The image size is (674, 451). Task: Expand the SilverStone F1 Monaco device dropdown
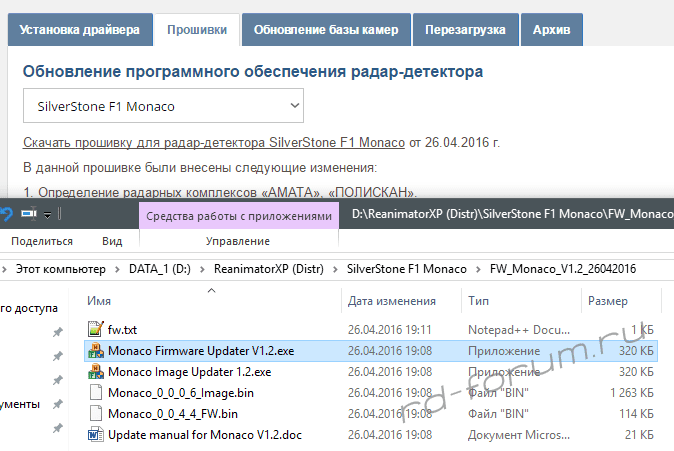click(x=163, y=106)
